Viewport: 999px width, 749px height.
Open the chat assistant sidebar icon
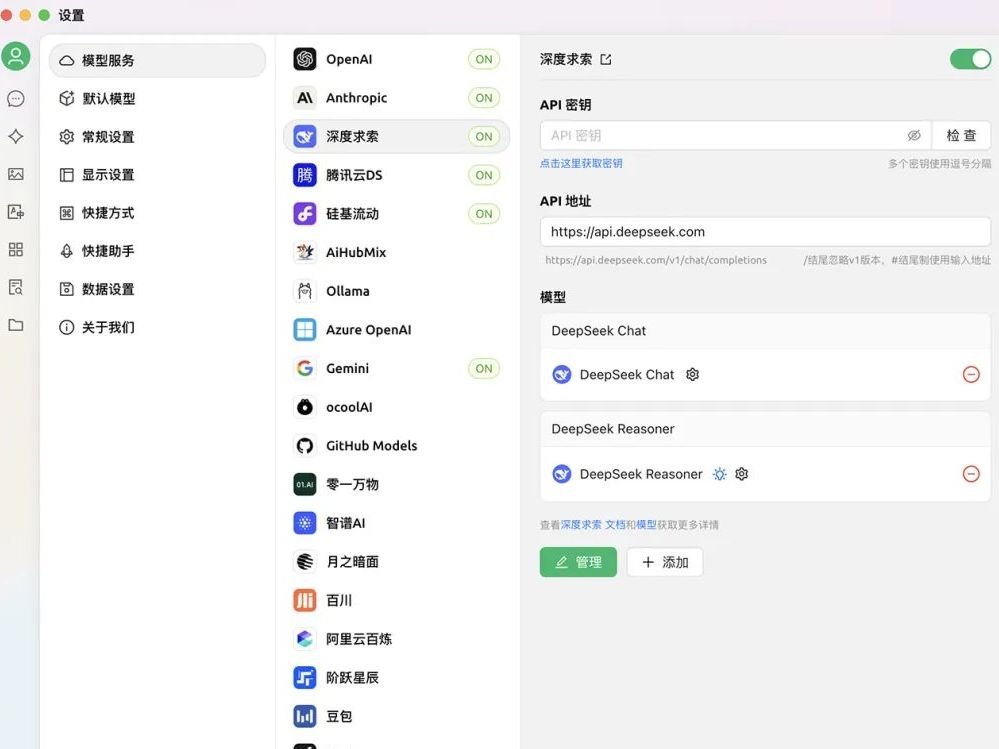click(16, 99)
